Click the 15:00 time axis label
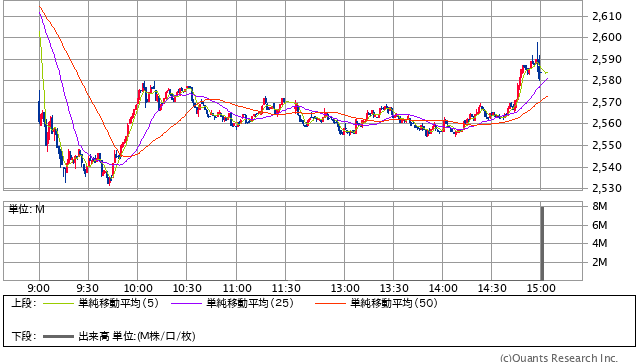The image size is (638, 362). point(541,288)
